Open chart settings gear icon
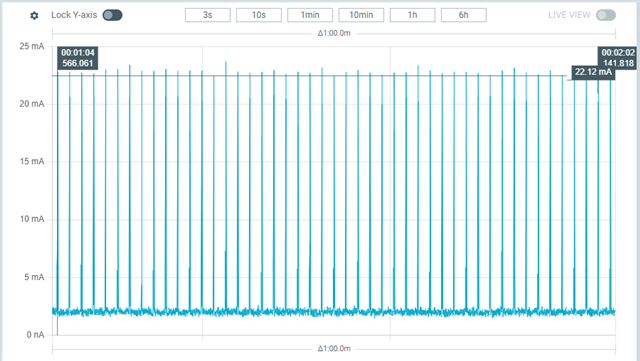This screenshot has width=640, height=361. [x=34, y=16]
